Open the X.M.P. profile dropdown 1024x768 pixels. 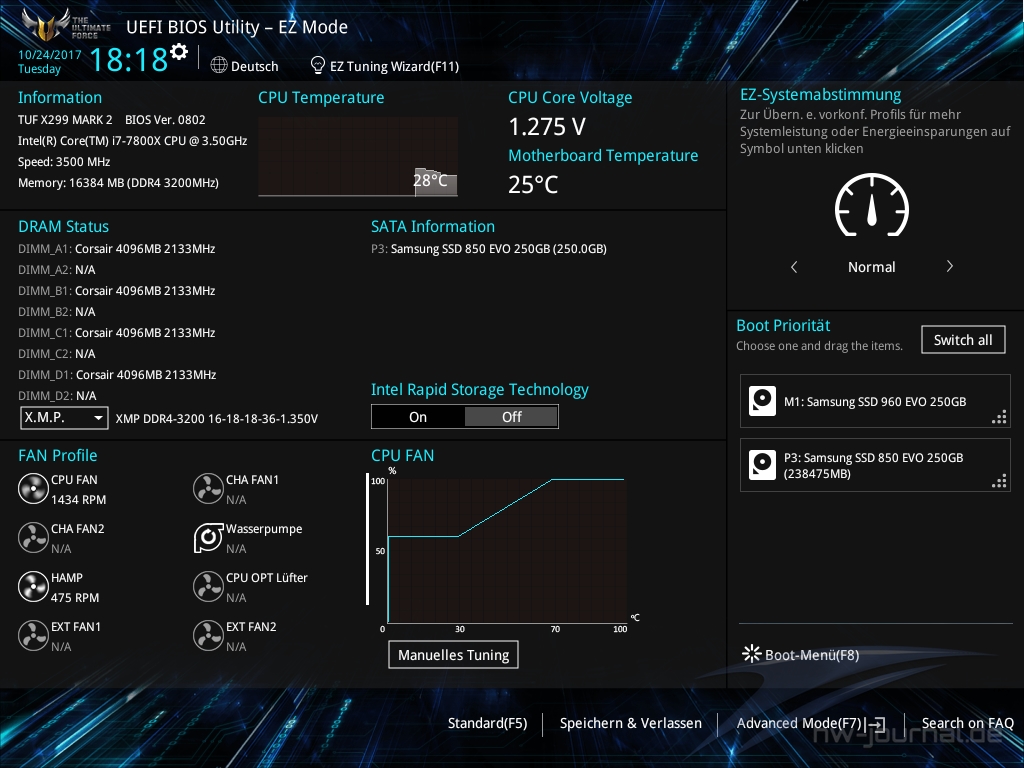pyautogui.click(x=64, y=417)
